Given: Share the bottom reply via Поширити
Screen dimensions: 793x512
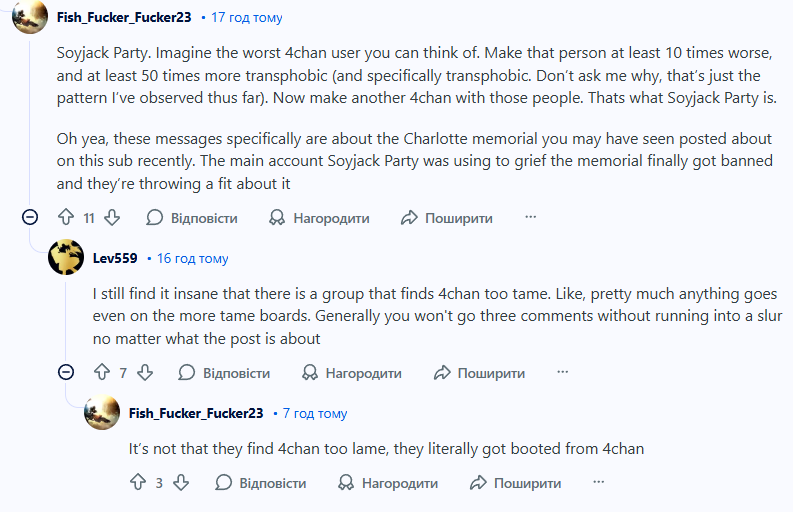Looking at the screenshot, I should (x=516, y=483).
